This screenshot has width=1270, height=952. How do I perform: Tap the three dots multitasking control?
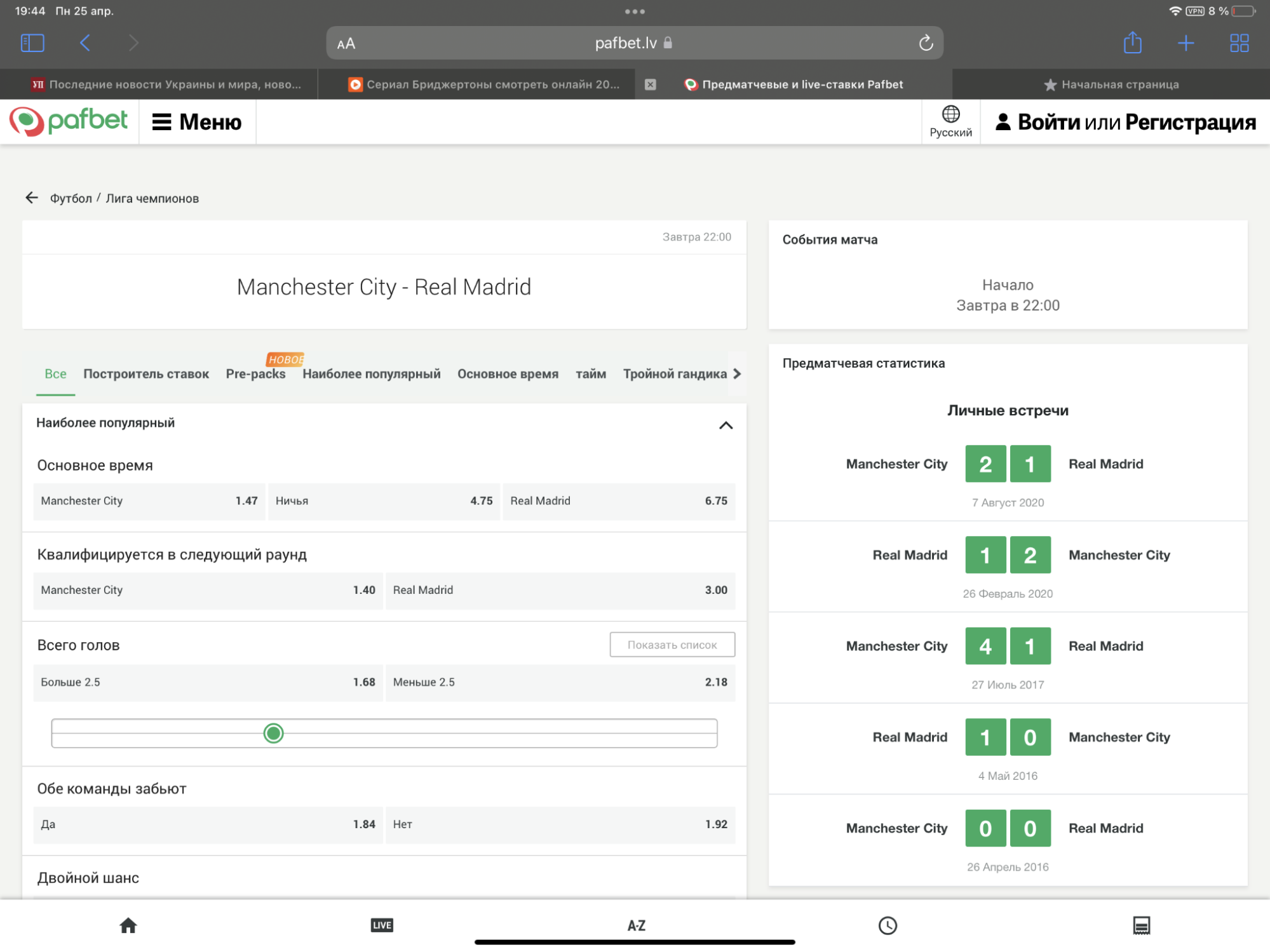tap(635, 11)
